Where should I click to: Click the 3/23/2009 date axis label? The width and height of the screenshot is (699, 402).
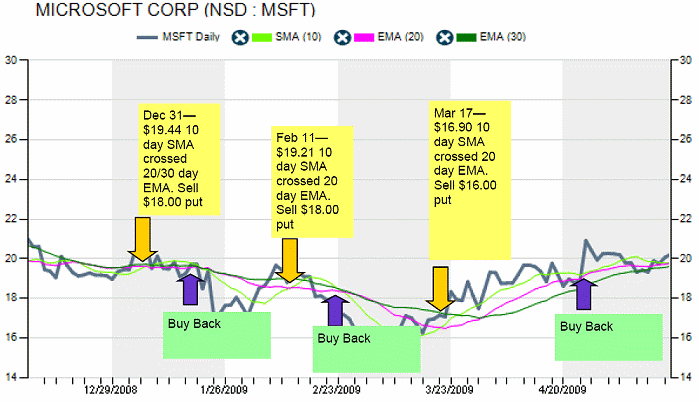click(449, 390)
